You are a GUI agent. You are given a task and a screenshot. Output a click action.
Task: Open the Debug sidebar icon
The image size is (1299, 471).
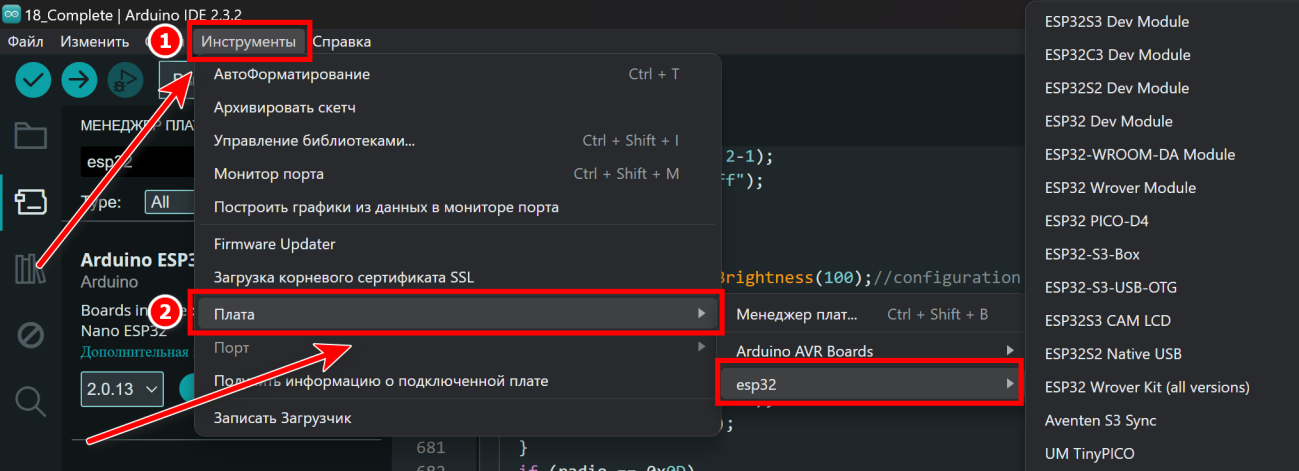(31, 335)
